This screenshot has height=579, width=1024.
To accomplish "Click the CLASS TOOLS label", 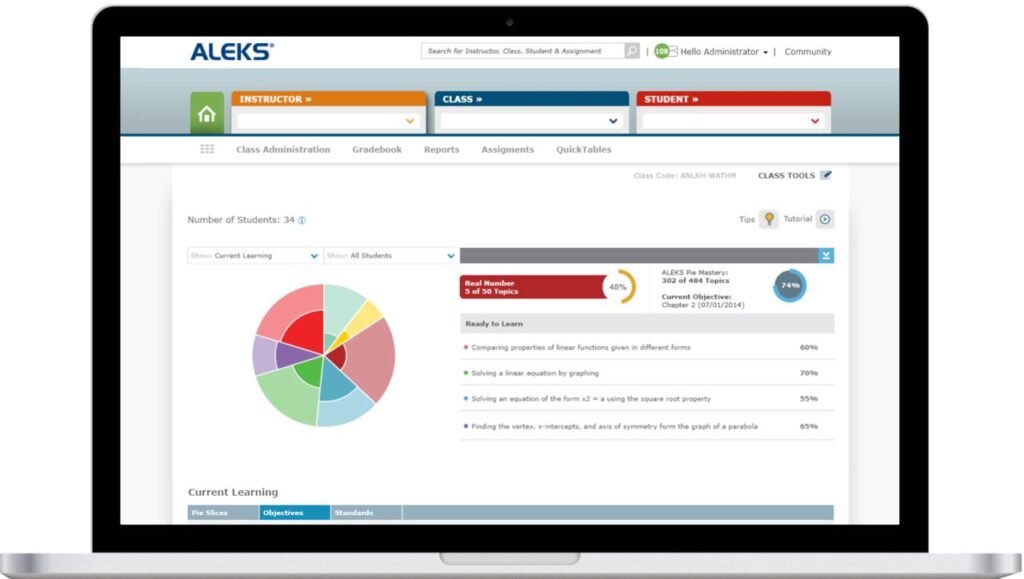I will tap(786, 176).
